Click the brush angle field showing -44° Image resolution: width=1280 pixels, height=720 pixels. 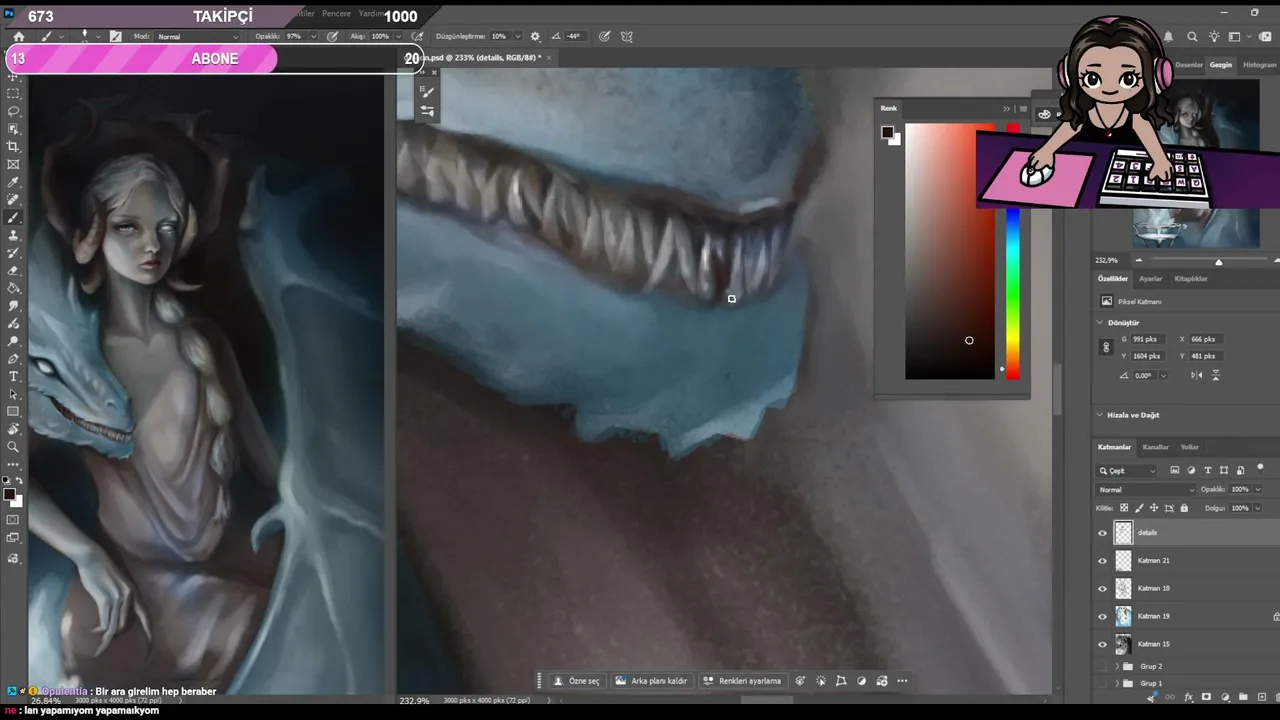[573, 37]
